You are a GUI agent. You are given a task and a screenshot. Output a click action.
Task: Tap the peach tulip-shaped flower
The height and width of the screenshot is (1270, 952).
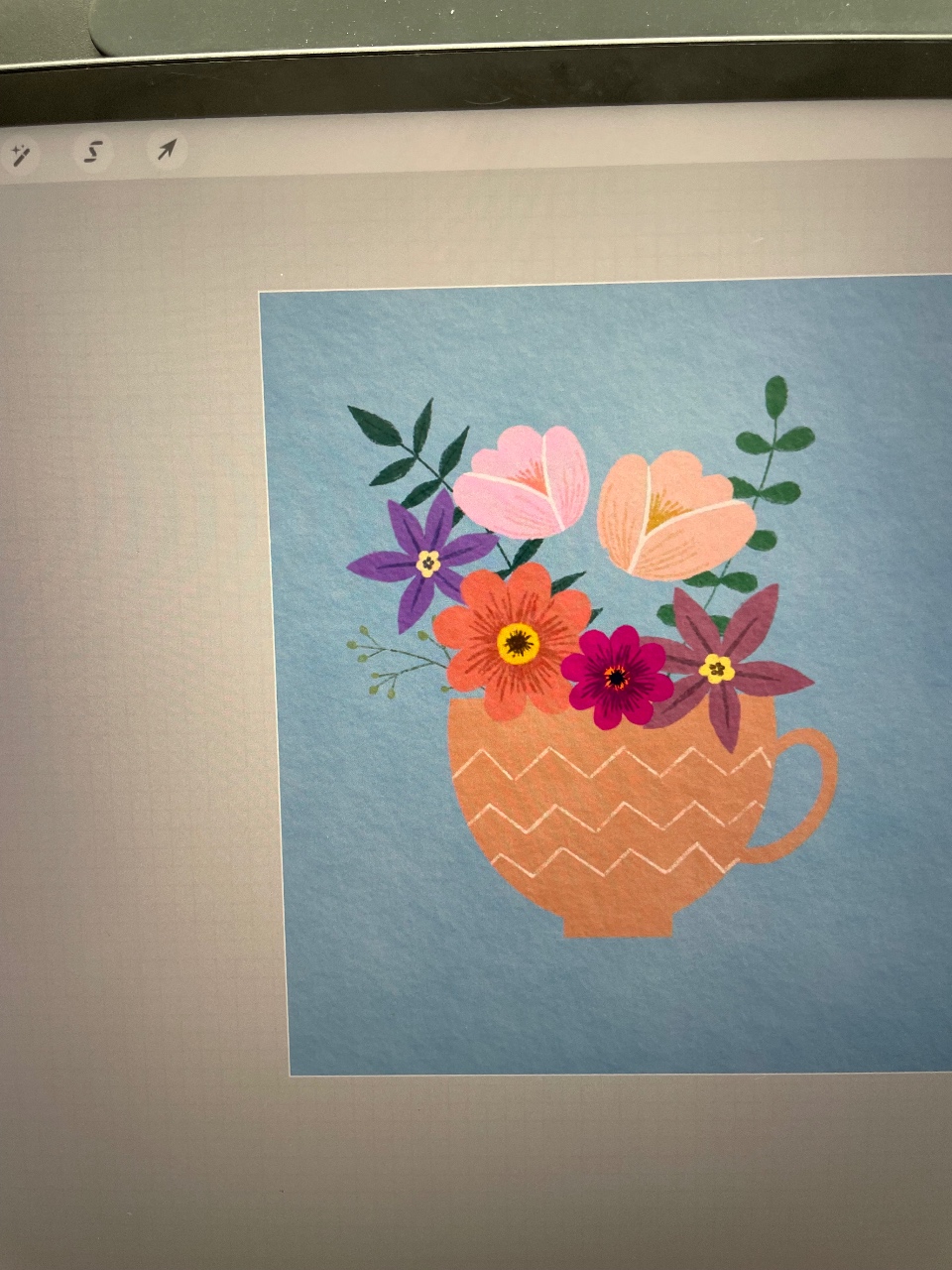674,514
